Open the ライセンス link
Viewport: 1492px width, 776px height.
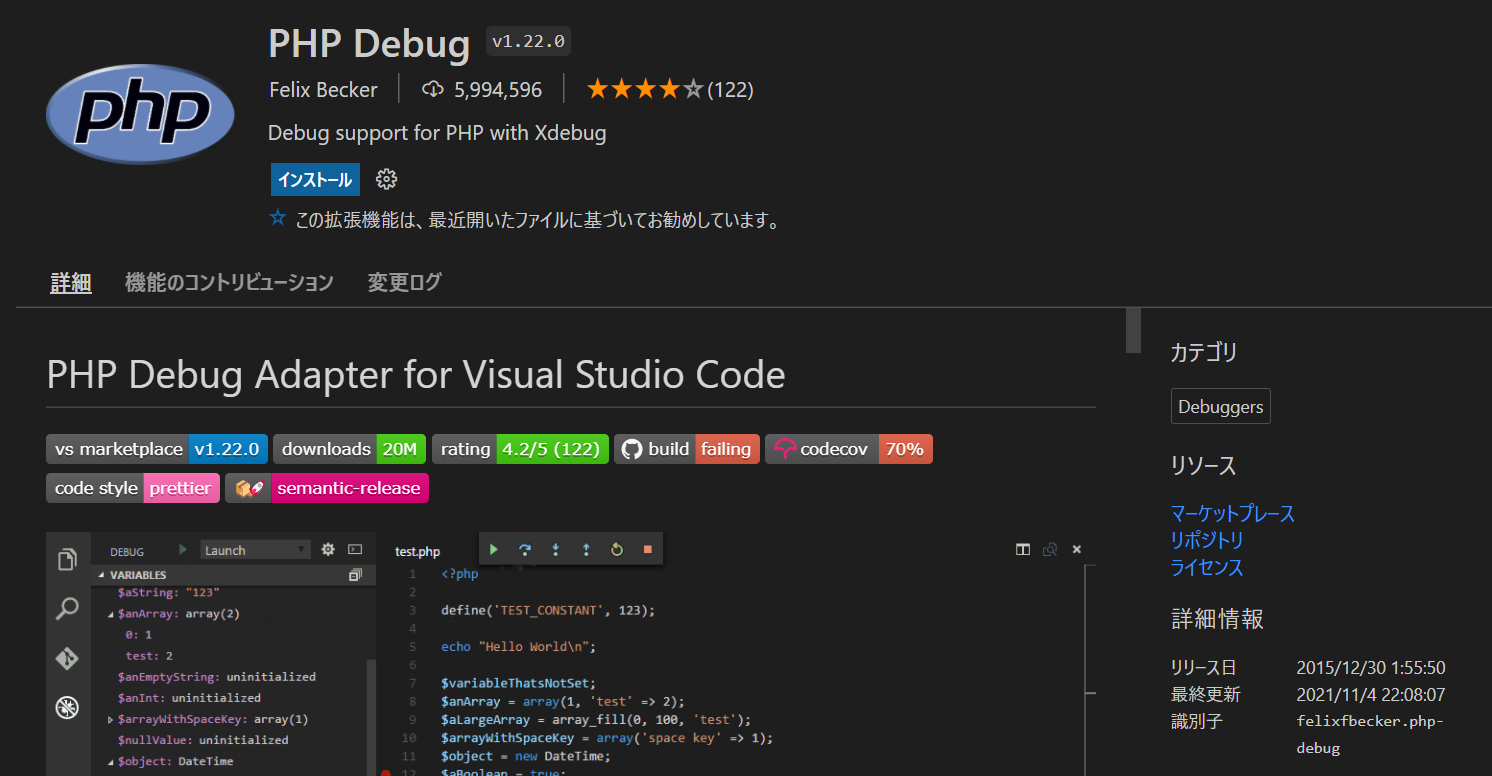(x=1207, y=567)
